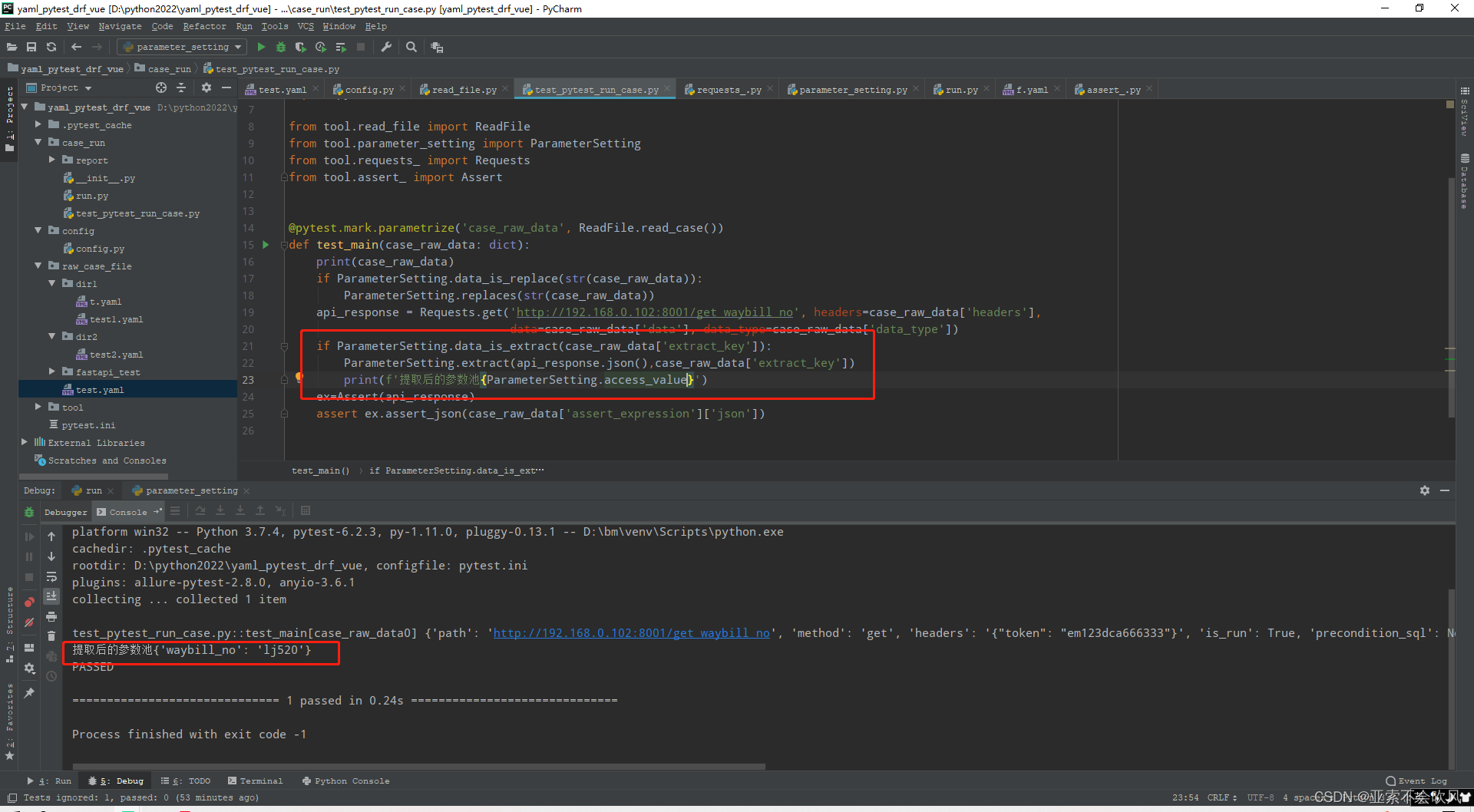Collapse the raw_case_file folder
The height and width of the screenshot is (812, 1474).
click(x=38, y=266)
